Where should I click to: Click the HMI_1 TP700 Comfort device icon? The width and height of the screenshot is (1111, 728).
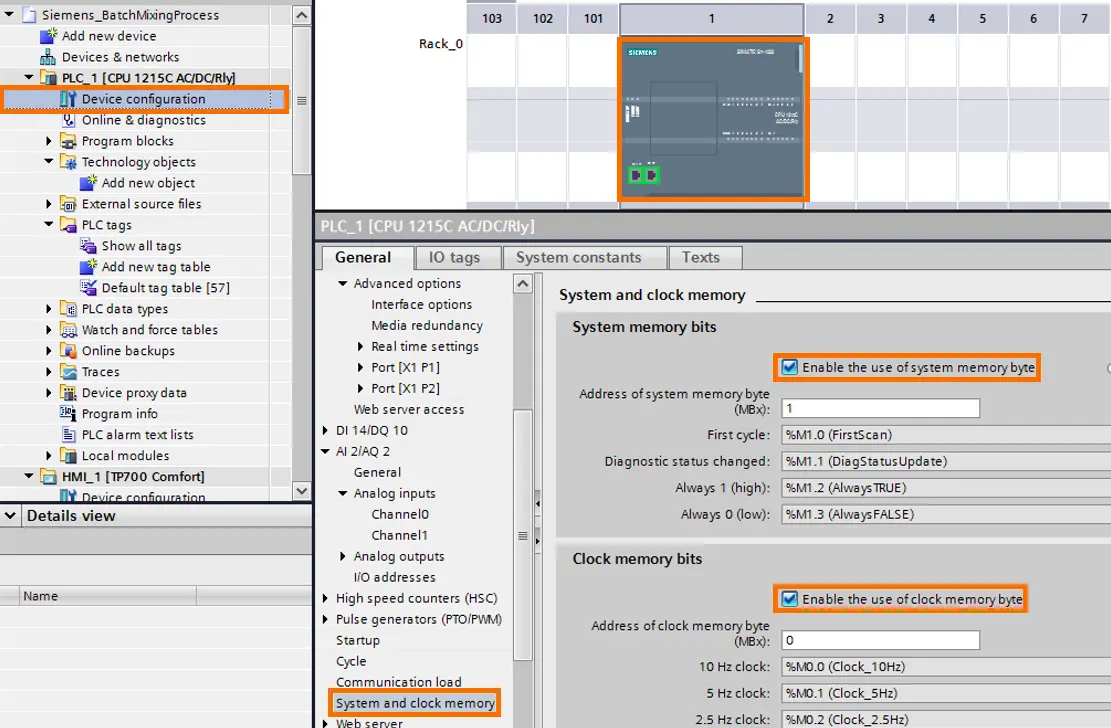pyautogui.click(x=48, y=476)
